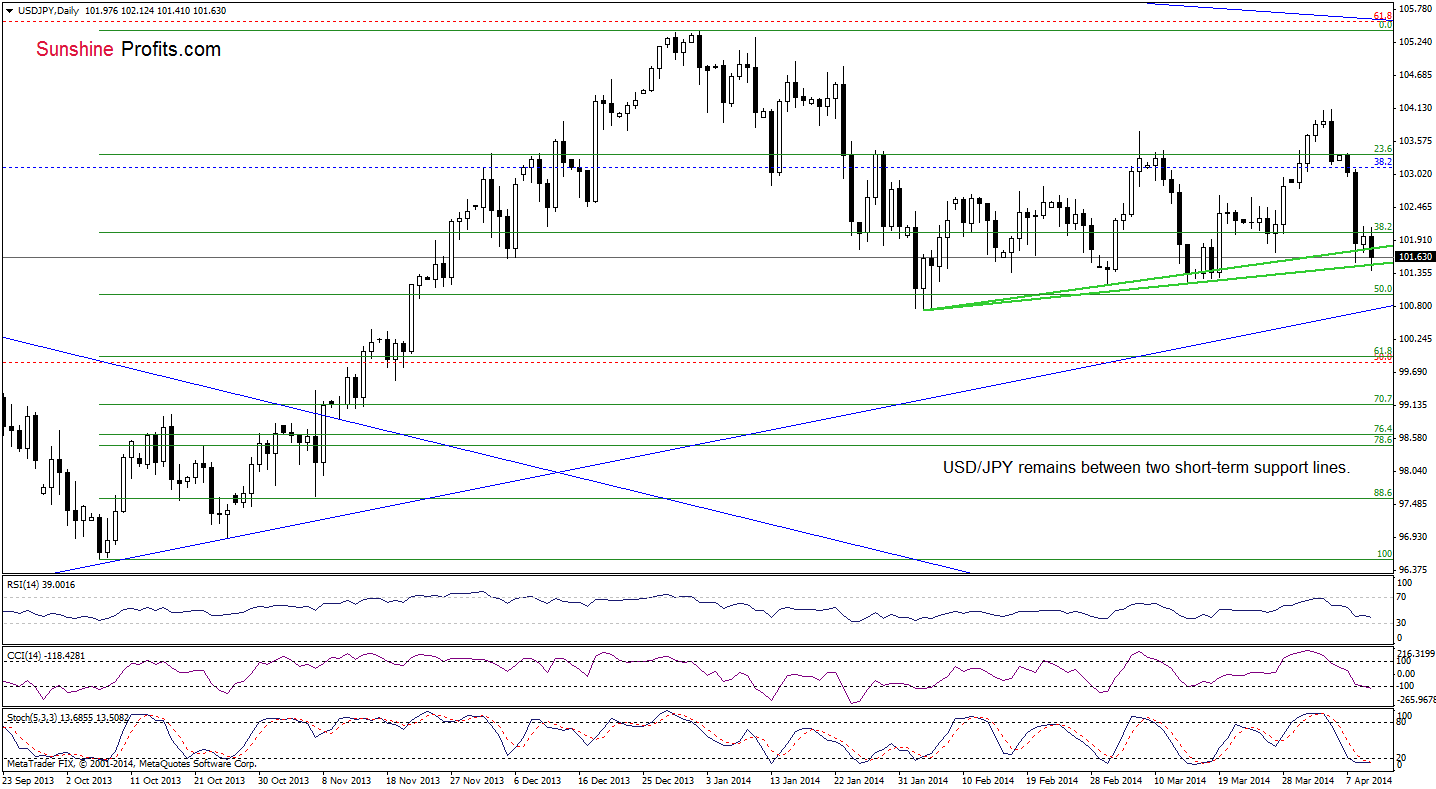Click the 18 Nov 2013 date label

click(x=413, y=780)
